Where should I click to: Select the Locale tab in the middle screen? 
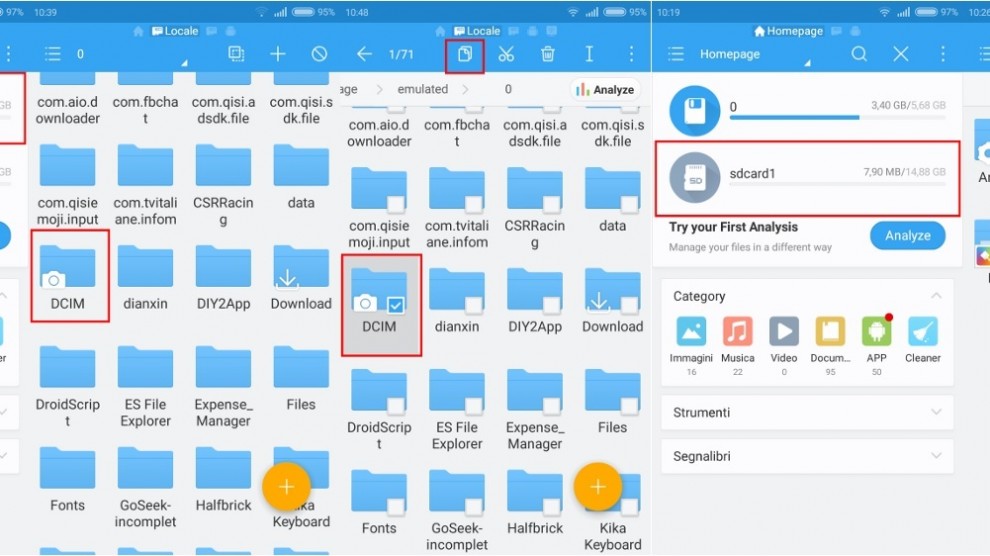point(477,31)
